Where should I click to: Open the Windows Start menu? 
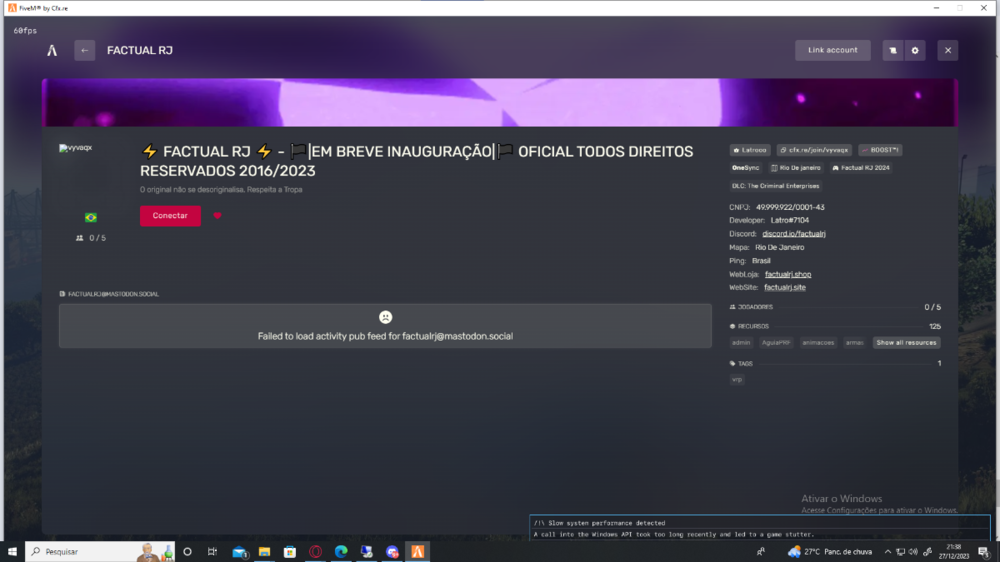[x=12, y=551]
